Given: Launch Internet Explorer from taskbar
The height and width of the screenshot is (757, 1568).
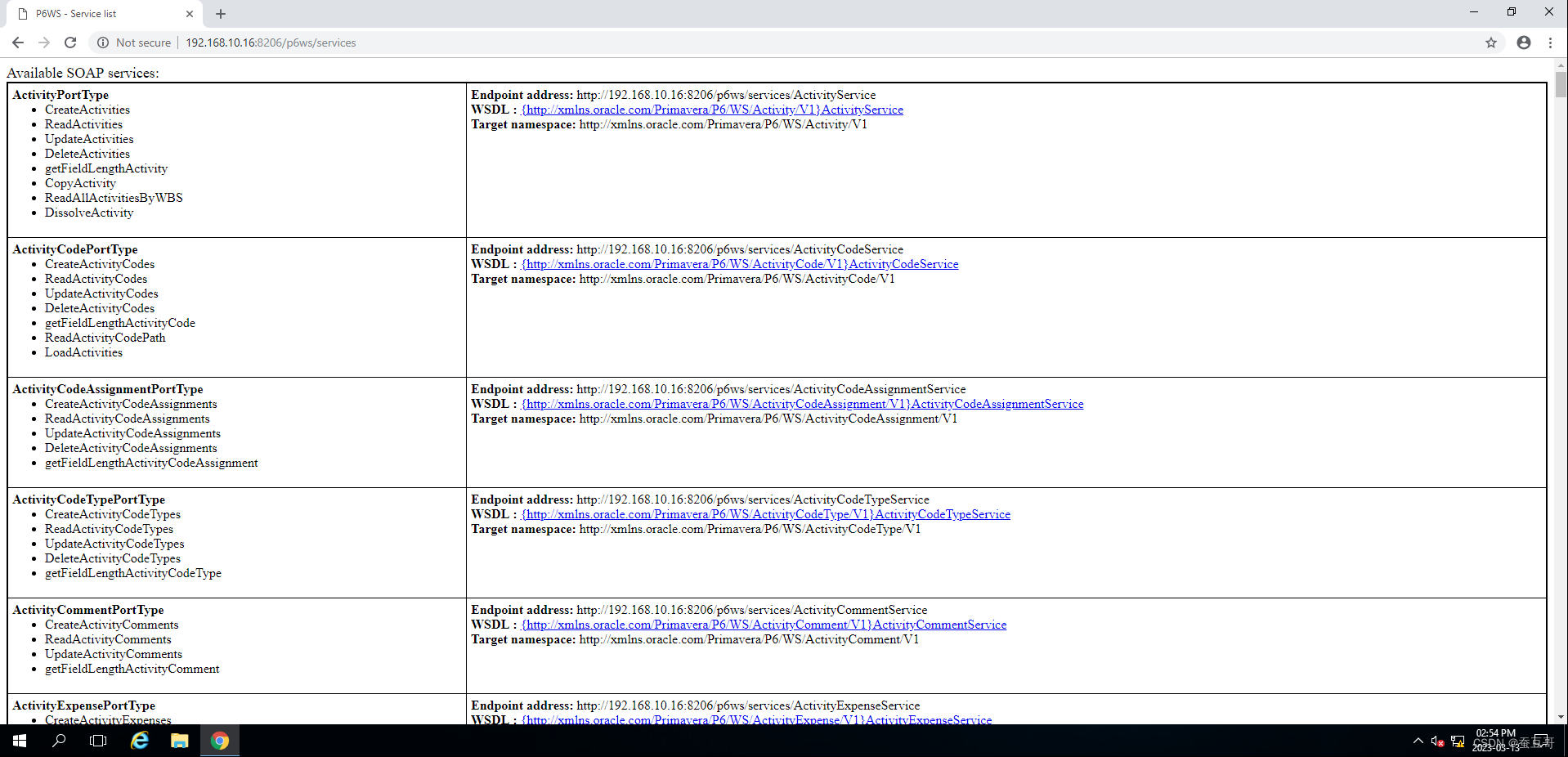Looking at the screenshot, I should [138, 741].
